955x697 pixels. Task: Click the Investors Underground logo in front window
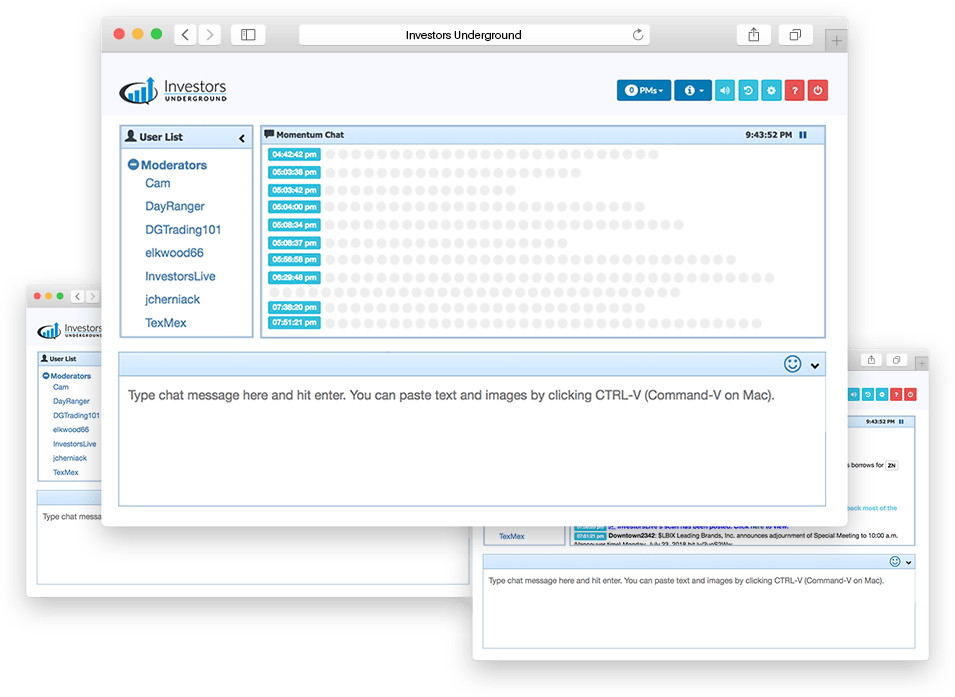pyautogui.click(x=173, y=91)
